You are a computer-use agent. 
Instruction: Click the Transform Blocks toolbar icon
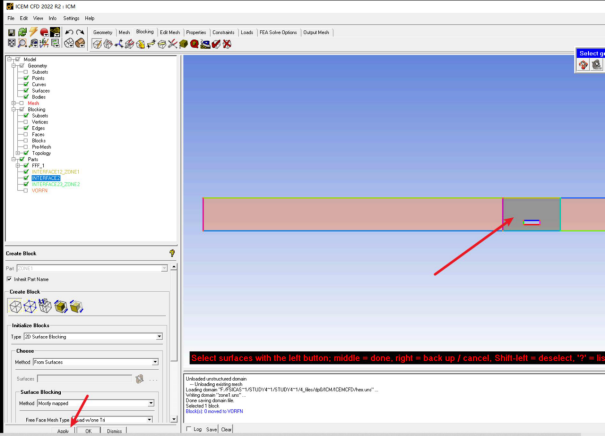pyautogui.click(x=162, y=44)
